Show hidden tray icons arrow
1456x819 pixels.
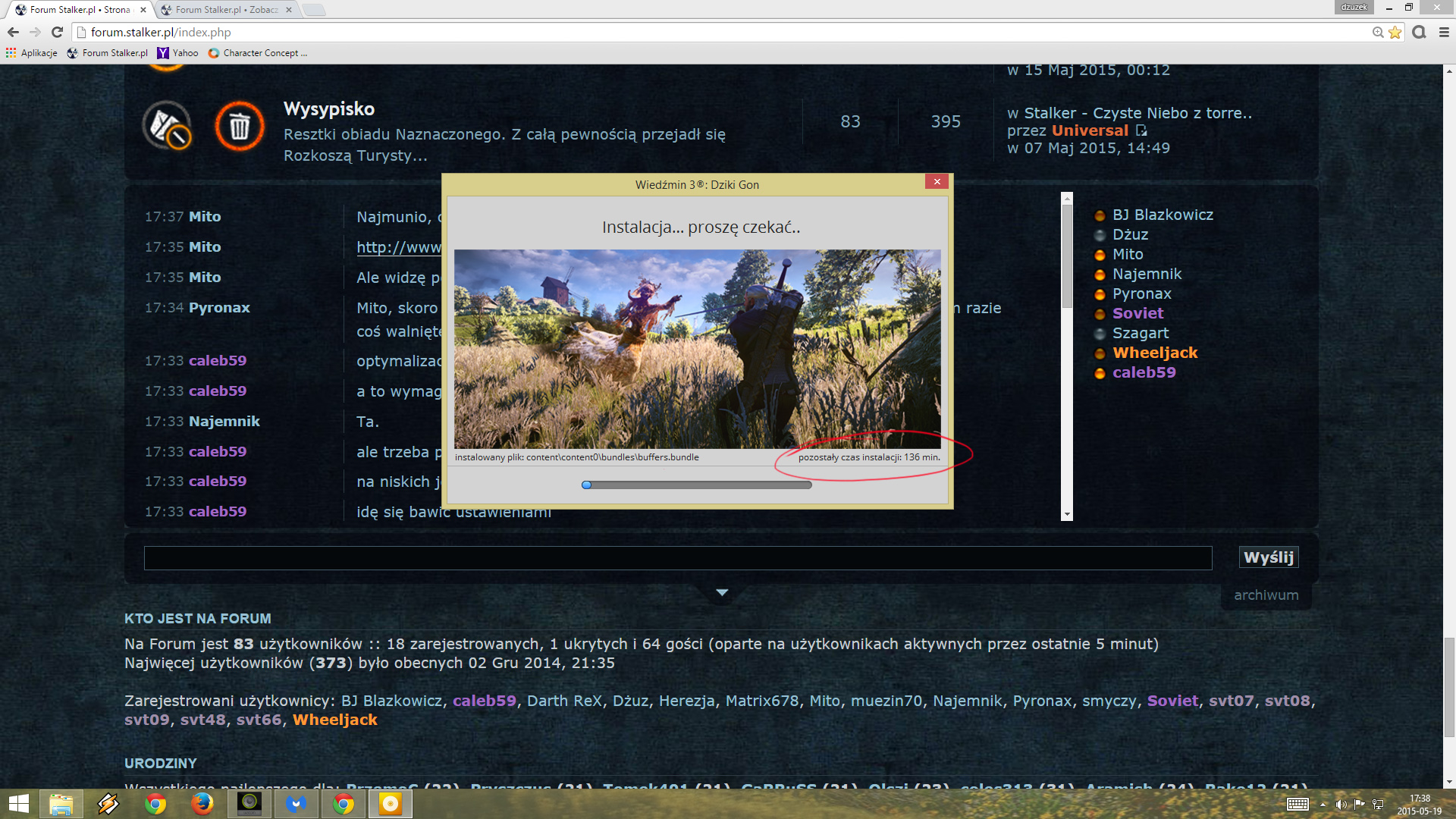pos(1323,805)
